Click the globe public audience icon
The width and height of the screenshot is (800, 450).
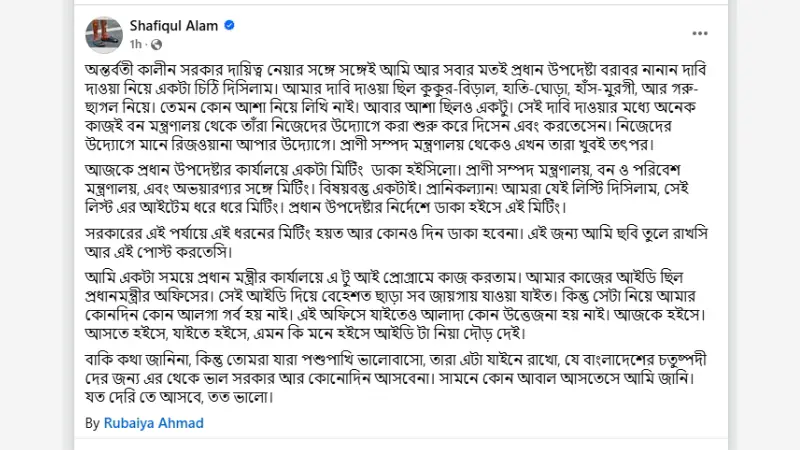[x=157, y=44]
